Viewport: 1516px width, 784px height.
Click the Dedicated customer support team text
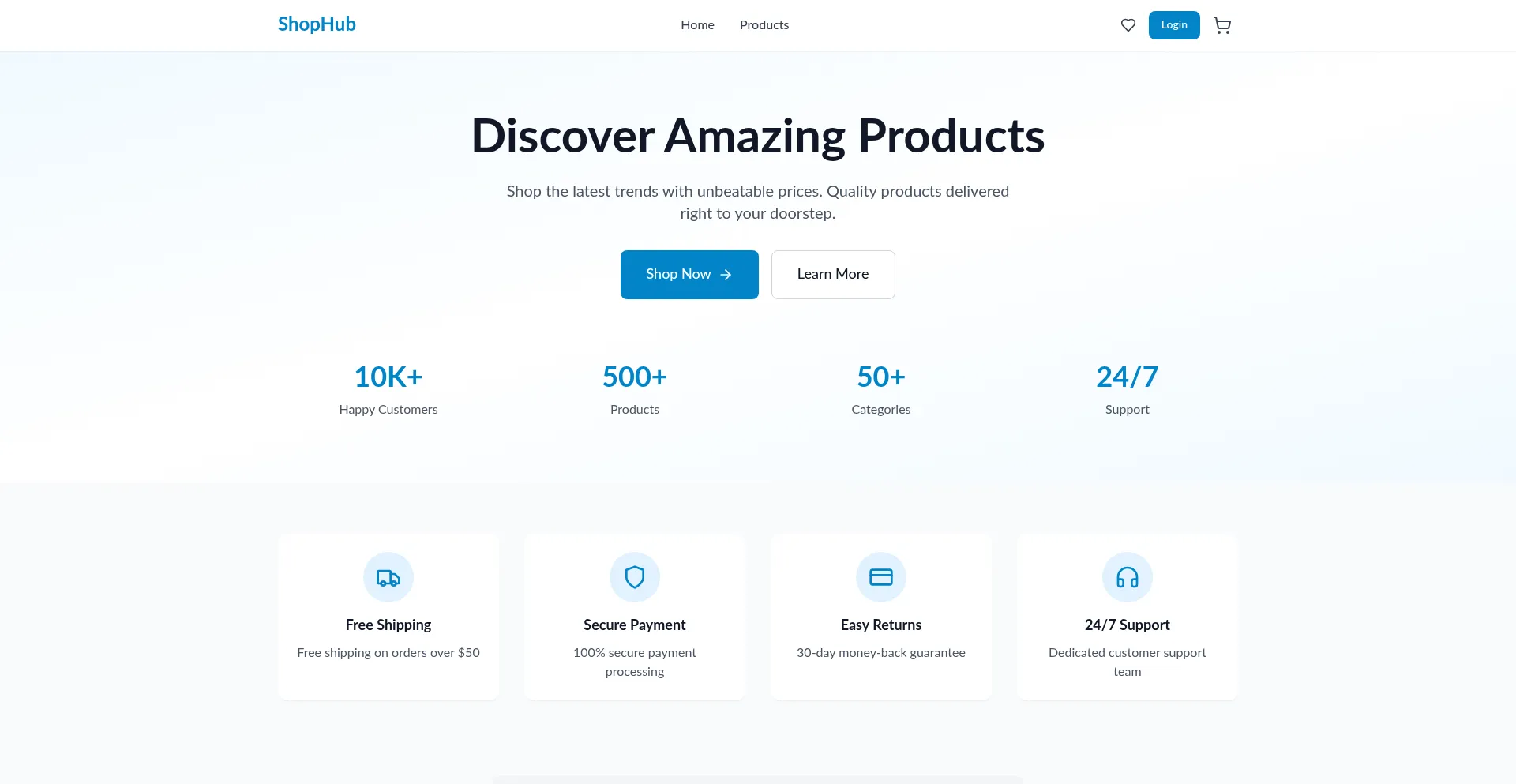pyautogui.click(x=1128, y=662)
